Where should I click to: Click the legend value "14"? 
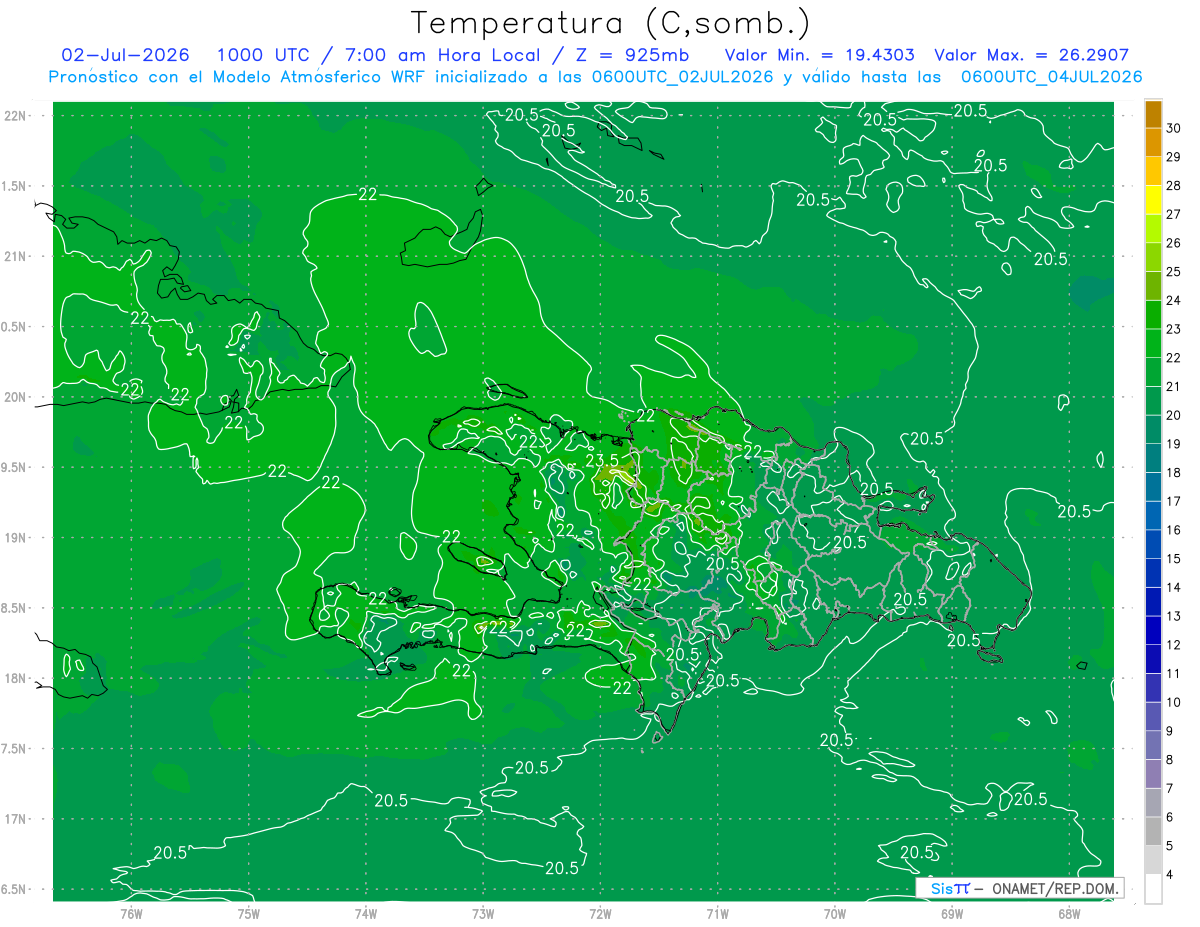pos(1174,587)
